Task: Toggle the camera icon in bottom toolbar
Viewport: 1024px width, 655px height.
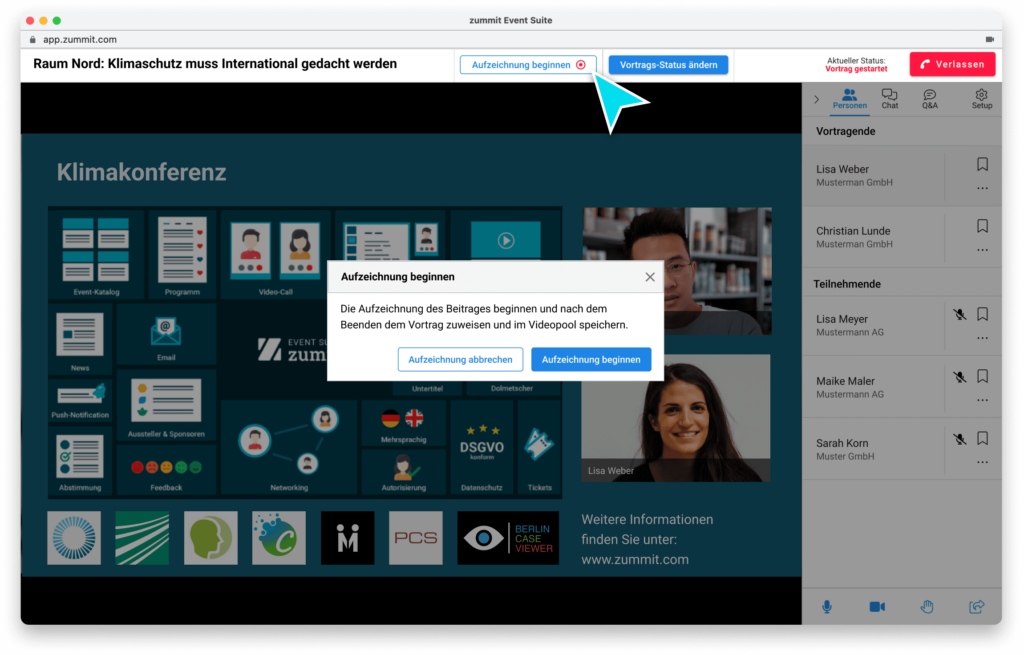Action: (877, 607)
